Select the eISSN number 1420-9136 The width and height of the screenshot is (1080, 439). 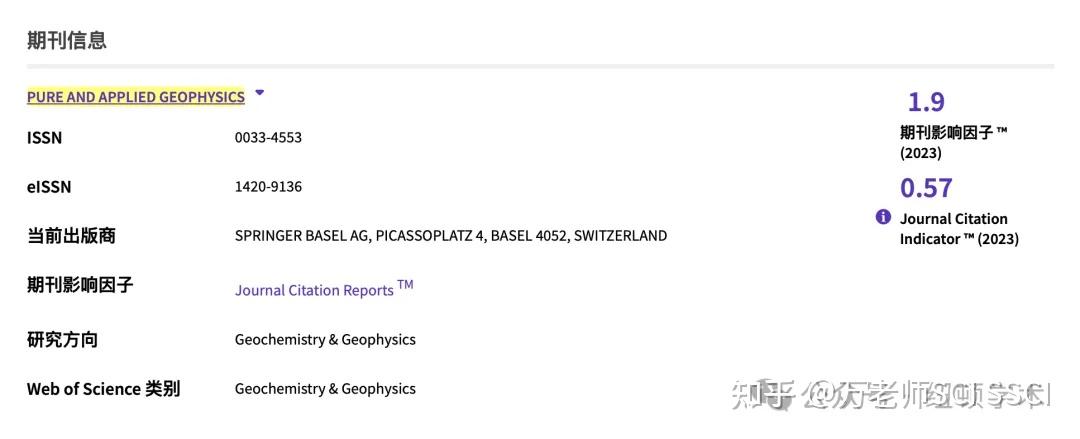pyautogui.click(x=268, y=187)
